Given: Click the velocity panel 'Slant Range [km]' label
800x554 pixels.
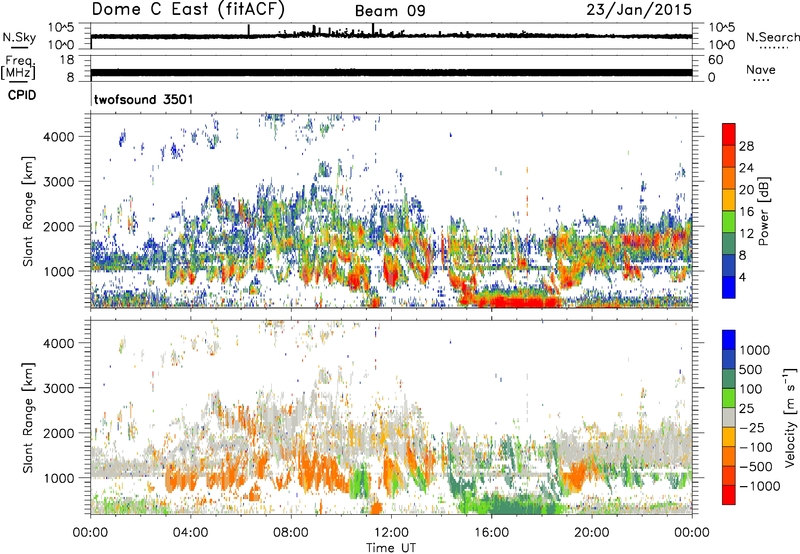Looking at the screenshot, I should pos(28,418).
